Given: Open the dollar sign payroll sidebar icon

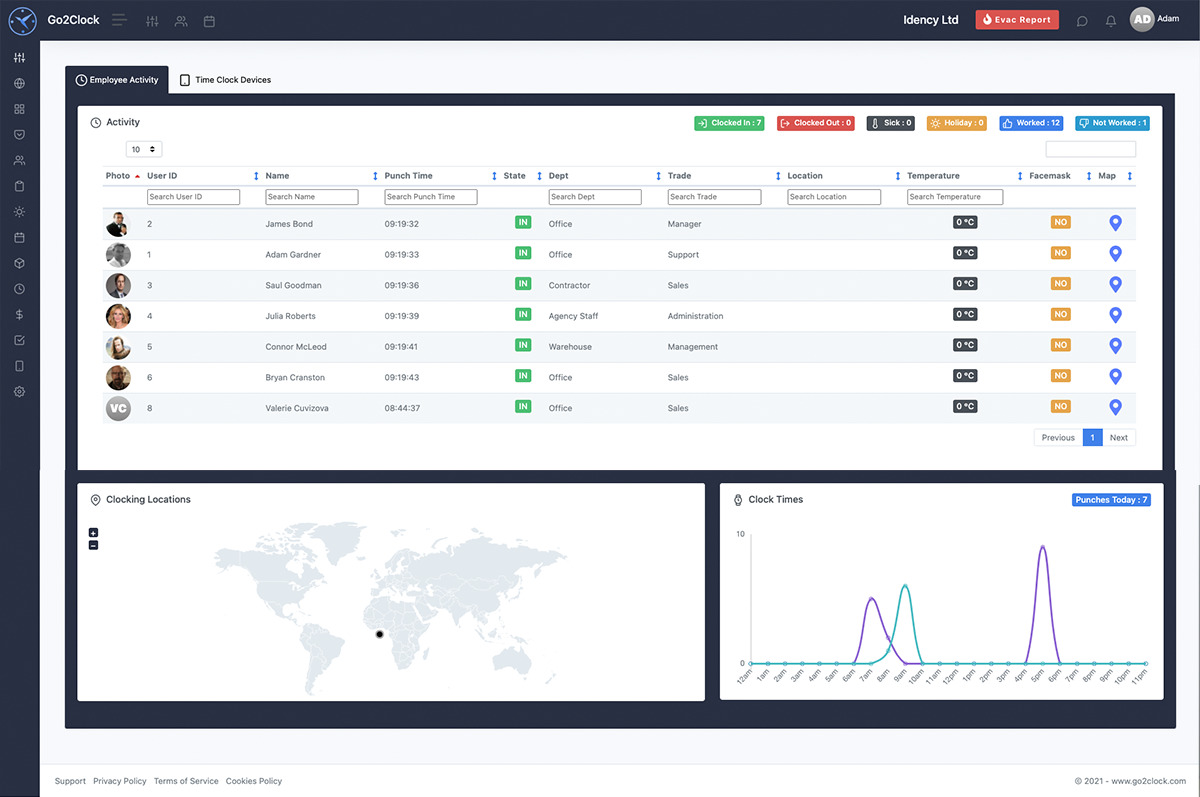Looking at the screenshot, I should click(x=19, y=314).
